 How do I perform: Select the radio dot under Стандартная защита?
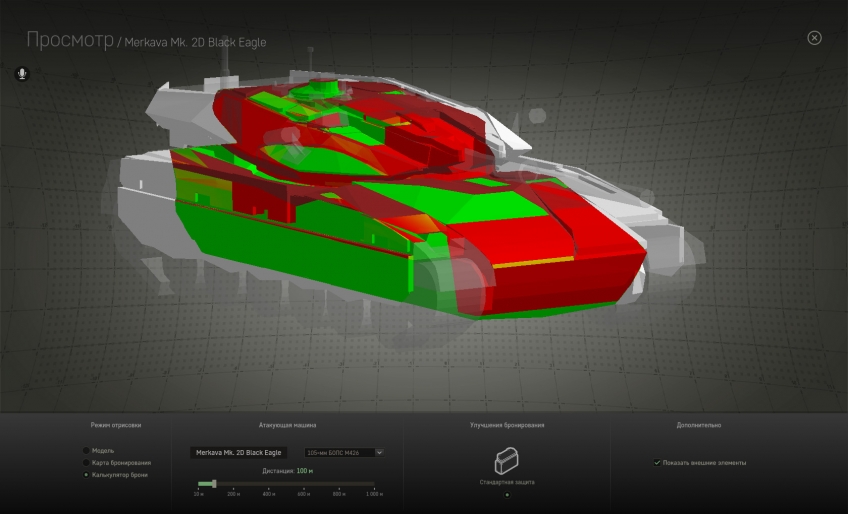tap(507, 495)
